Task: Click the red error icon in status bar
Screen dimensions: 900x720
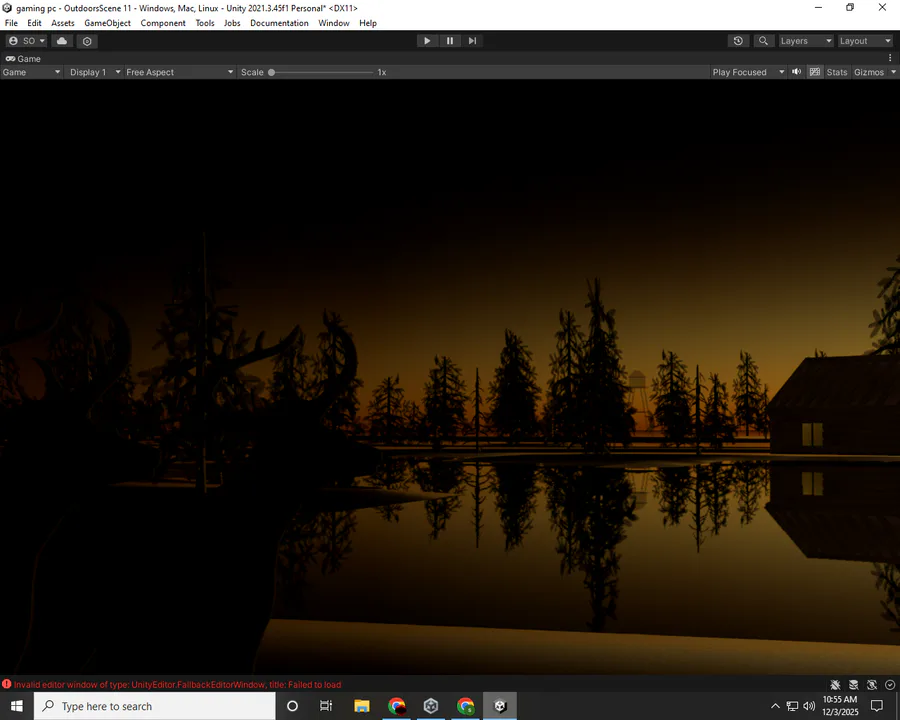Action: 6,684
